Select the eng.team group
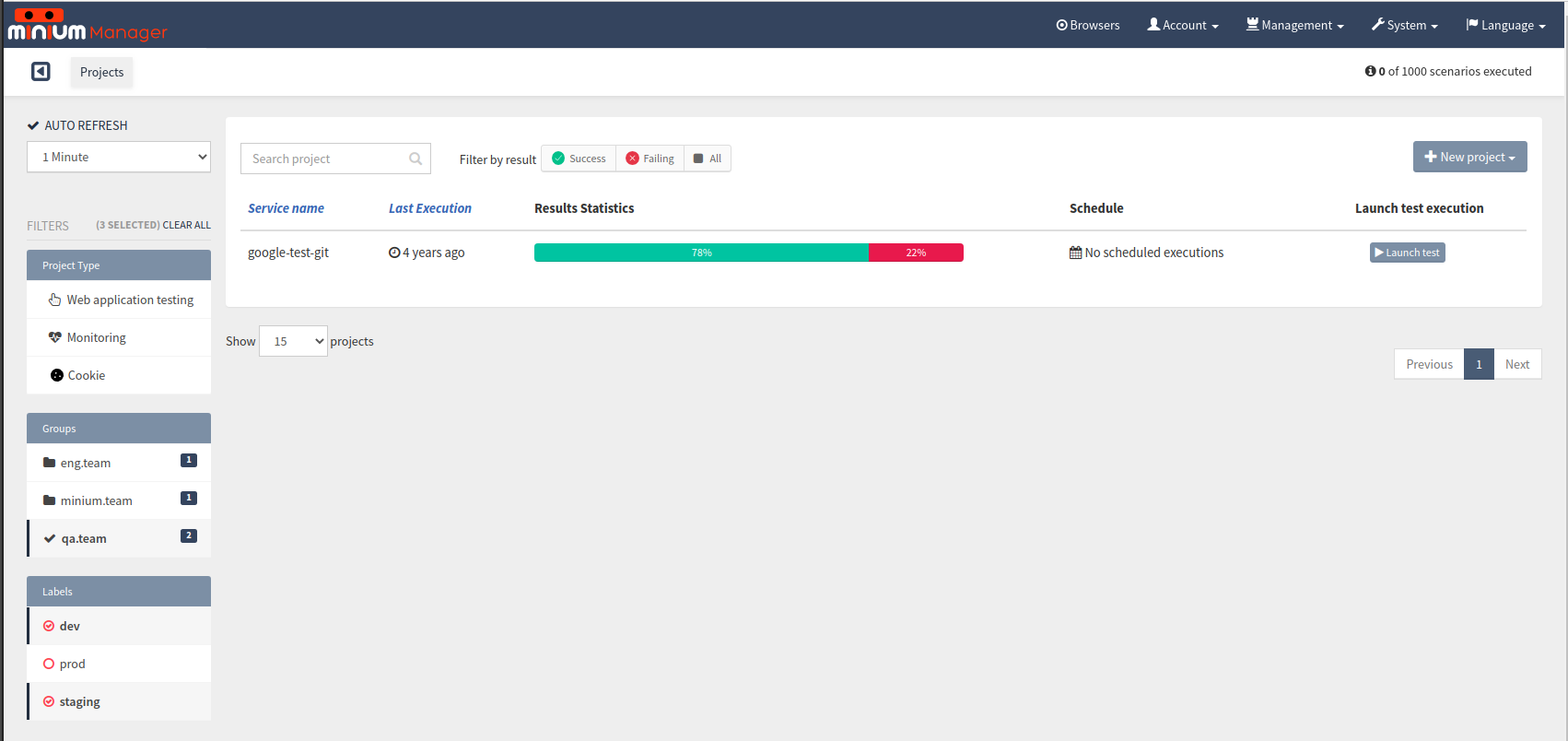 (119, 463)
